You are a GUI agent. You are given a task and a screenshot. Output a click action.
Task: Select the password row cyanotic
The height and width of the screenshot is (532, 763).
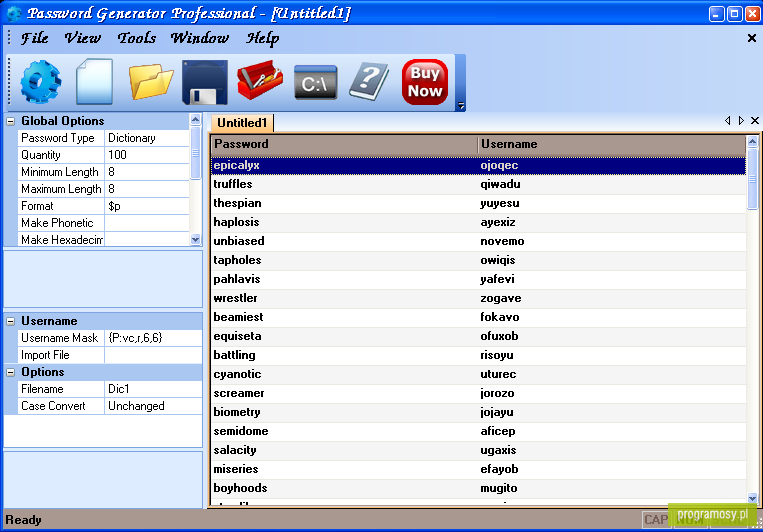point(478,374)
